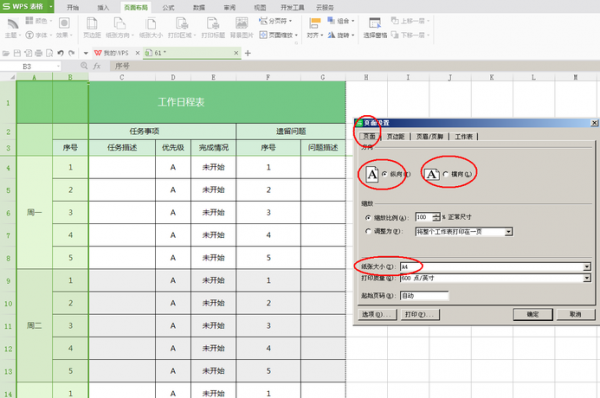Image resolution: width=600 pixels, height=398 pixels.
Task: Open the 页眉/页脚 tab in dialog
Action: [x=429, y=136]
